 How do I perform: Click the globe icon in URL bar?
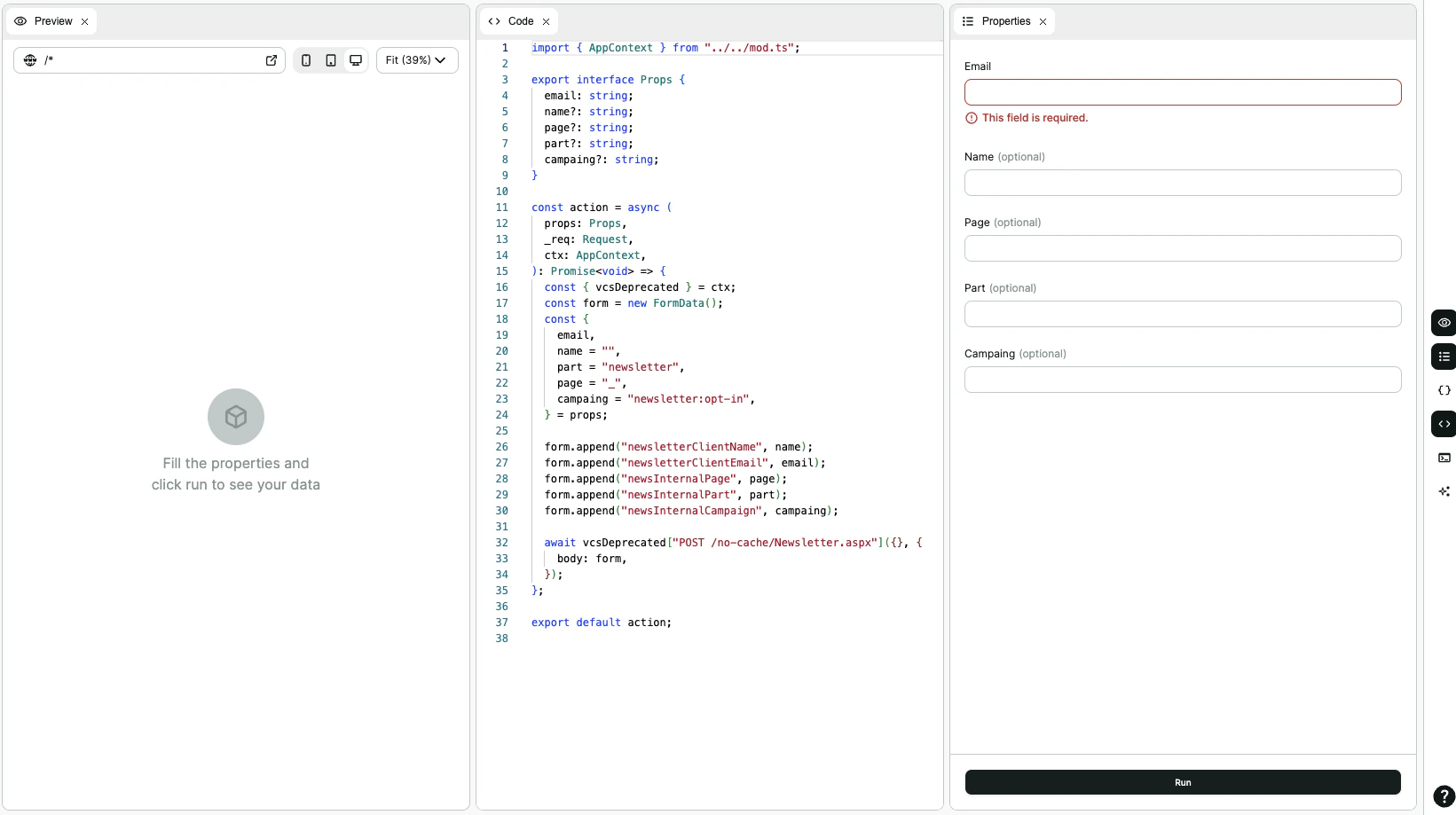30,60
